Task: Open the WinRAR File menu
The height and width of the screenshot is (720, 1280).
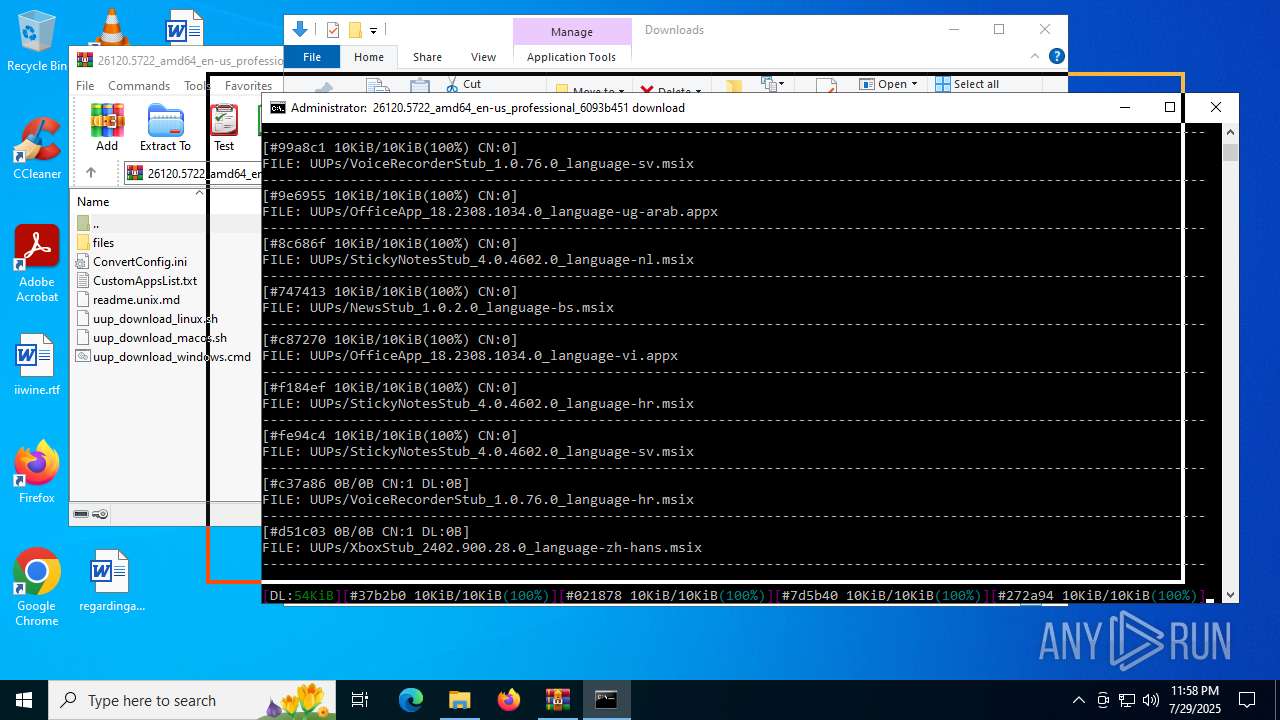Action: tap(85, 86)
